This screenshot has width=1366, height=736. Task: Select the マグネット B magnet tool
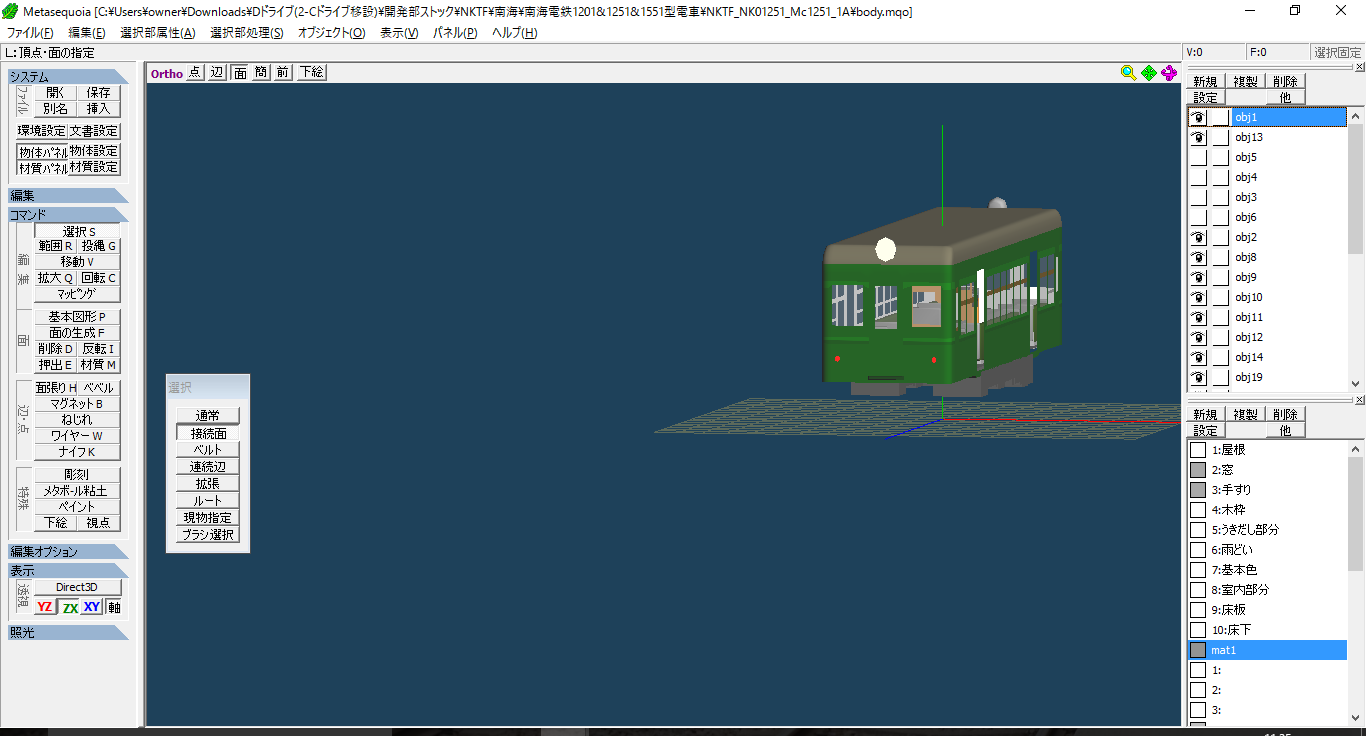click(x=78, y=404)
